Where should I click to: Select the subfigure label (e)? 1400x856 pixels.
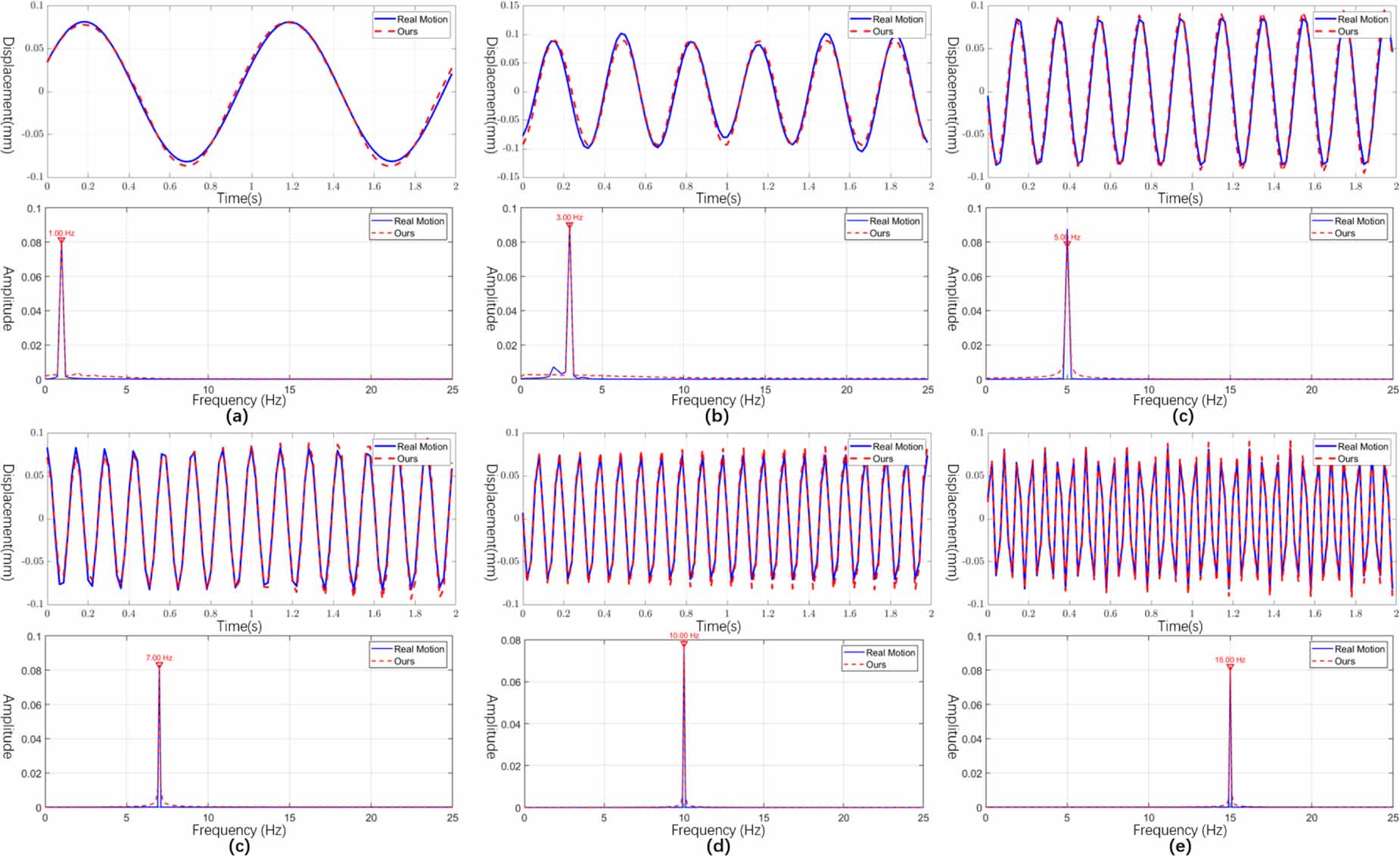[x=1179, y=846]
